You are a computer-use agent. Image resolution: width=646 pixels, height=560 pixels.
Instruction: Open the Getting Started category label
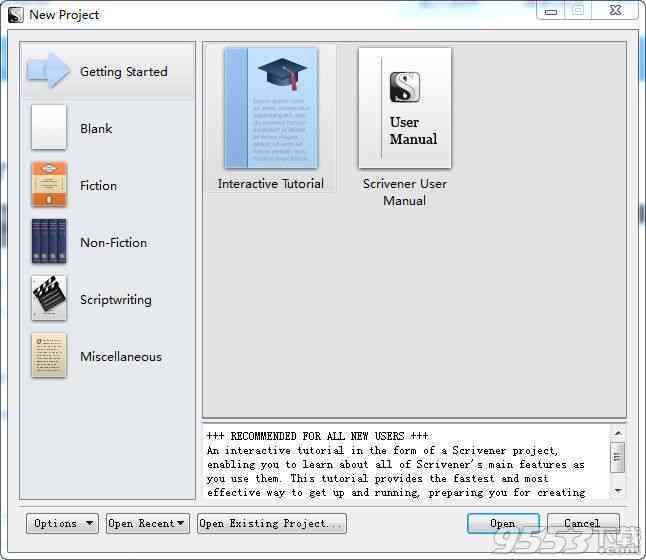click(x=124, y=72)
